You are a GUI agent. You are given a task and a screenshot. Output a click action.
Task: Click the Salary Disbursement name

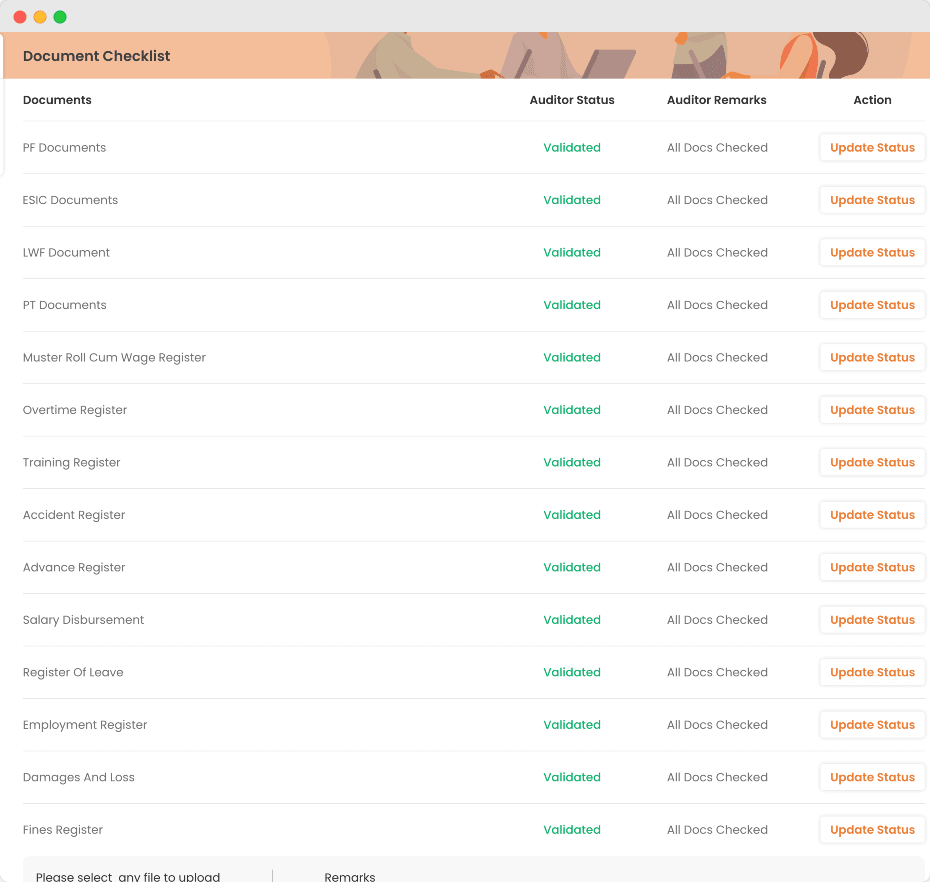[83, 620]
